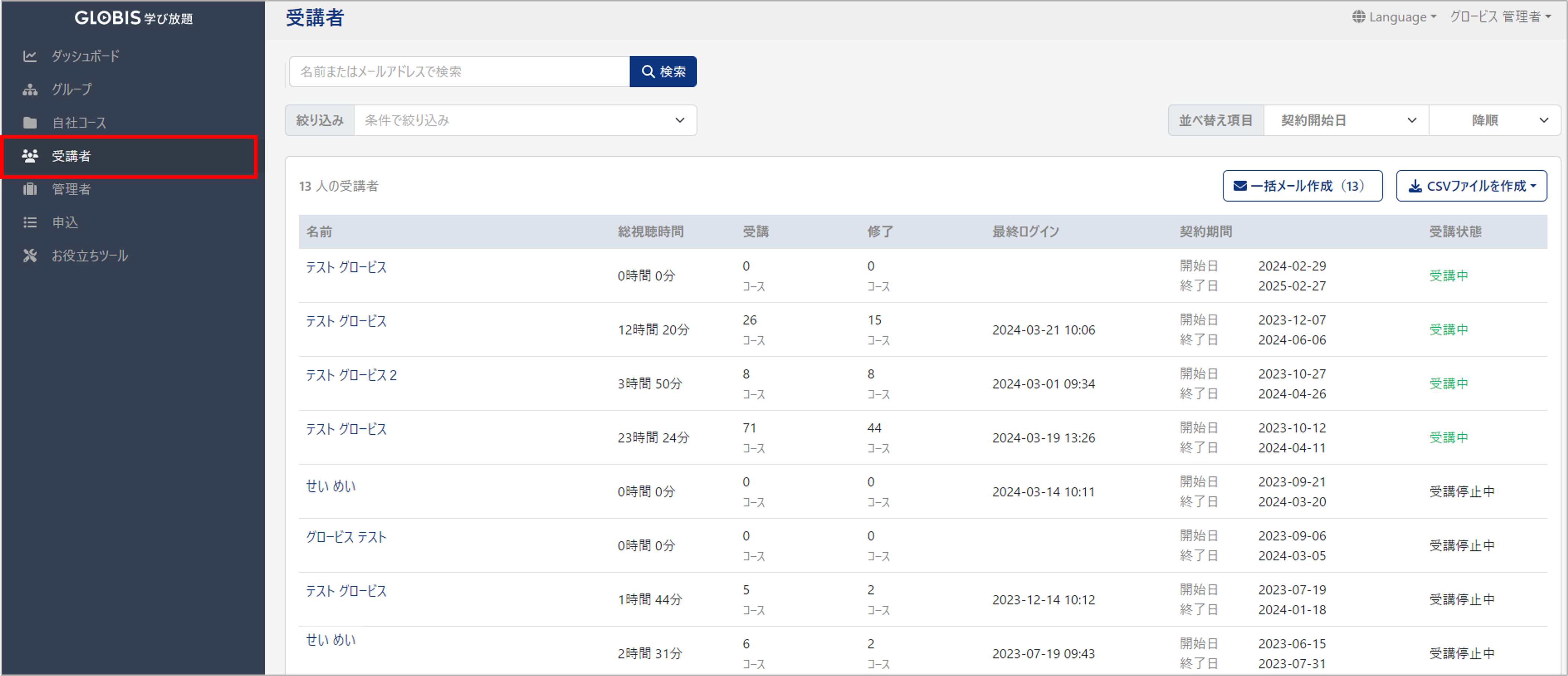
Task: Click the globe icon beside Language
Action: 1359,17
